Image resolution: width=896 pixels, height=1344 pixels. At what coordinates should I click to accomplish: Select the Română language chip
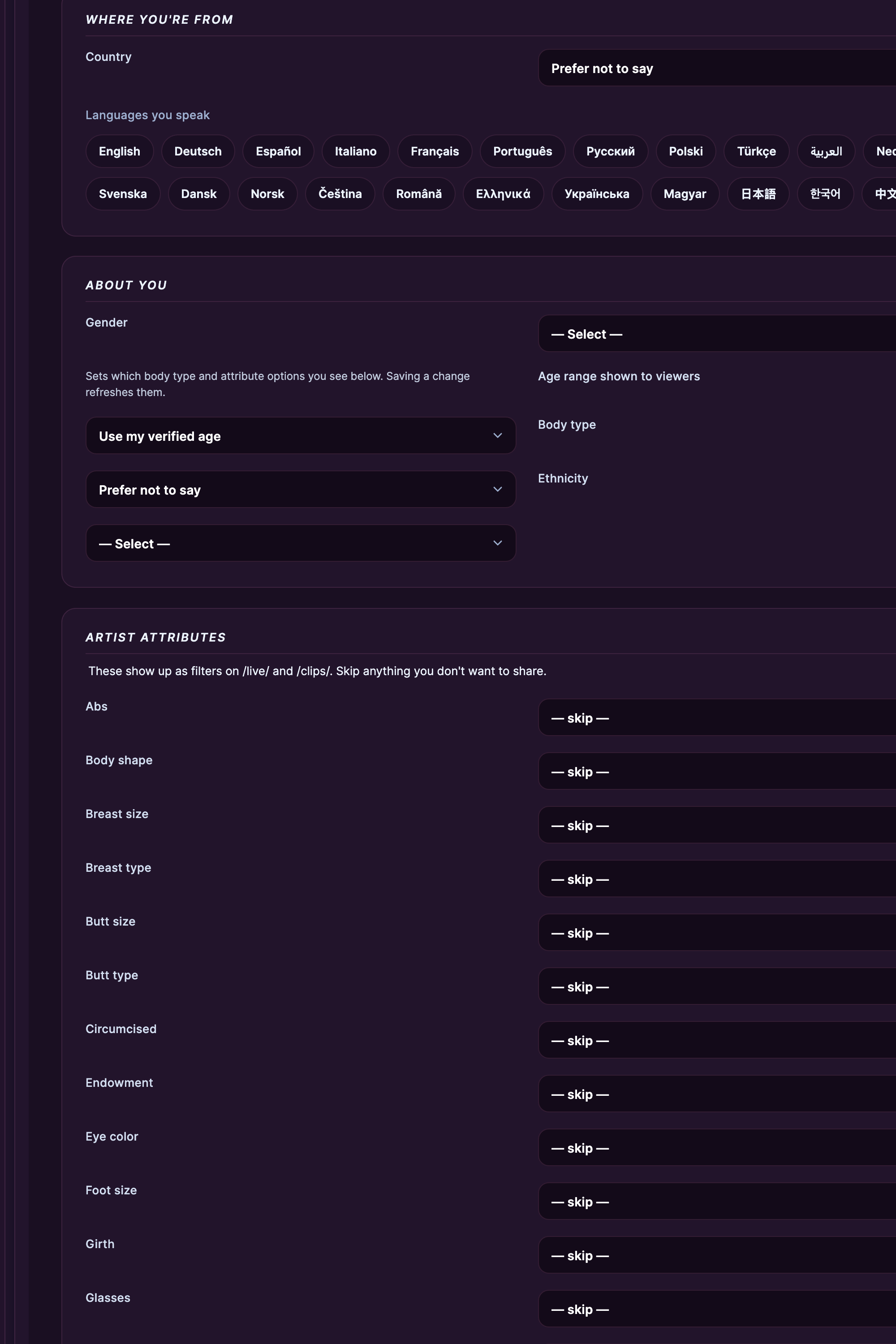pos(419,194)
